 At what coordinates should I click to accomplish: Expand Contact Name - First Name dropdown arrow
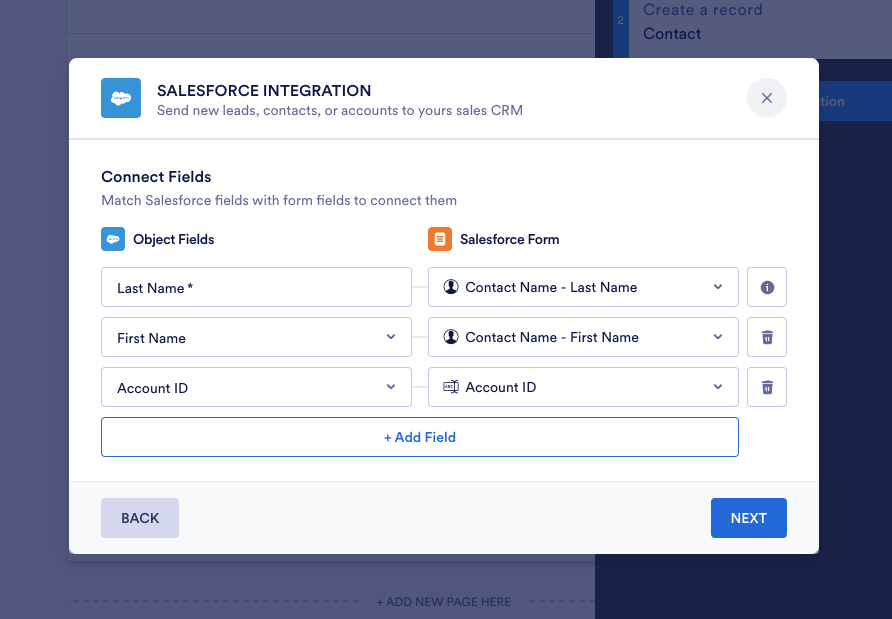[718, 337]
